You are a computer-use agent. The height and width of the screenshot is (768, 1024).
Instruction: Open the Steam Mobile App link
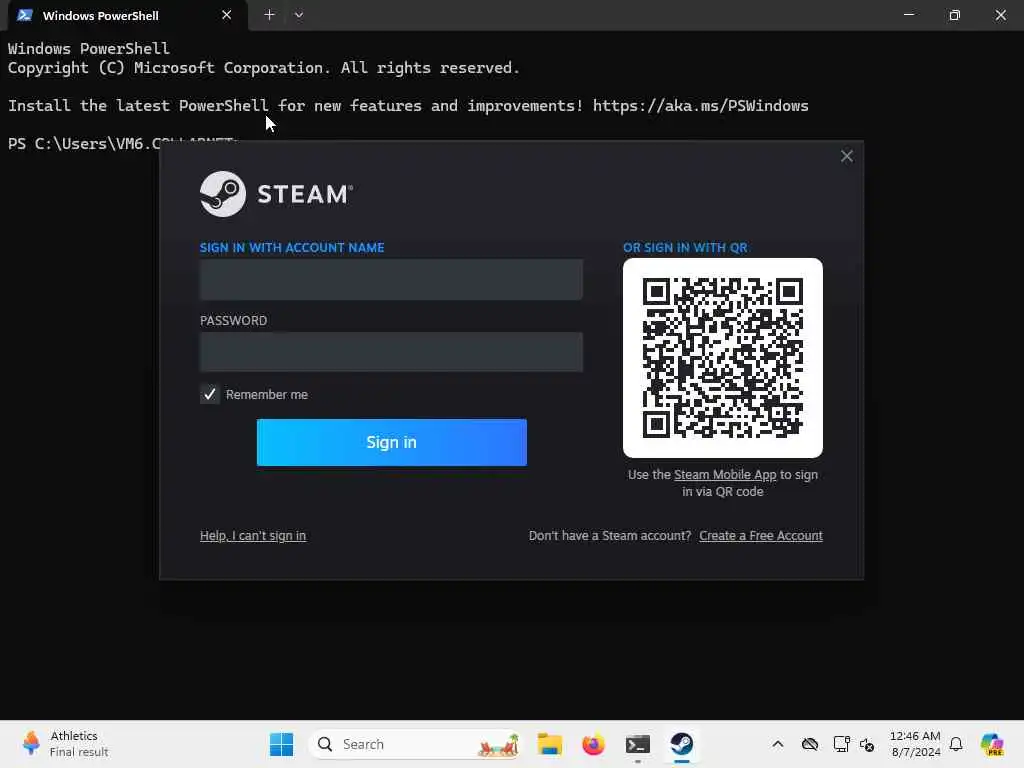point(725,475)
